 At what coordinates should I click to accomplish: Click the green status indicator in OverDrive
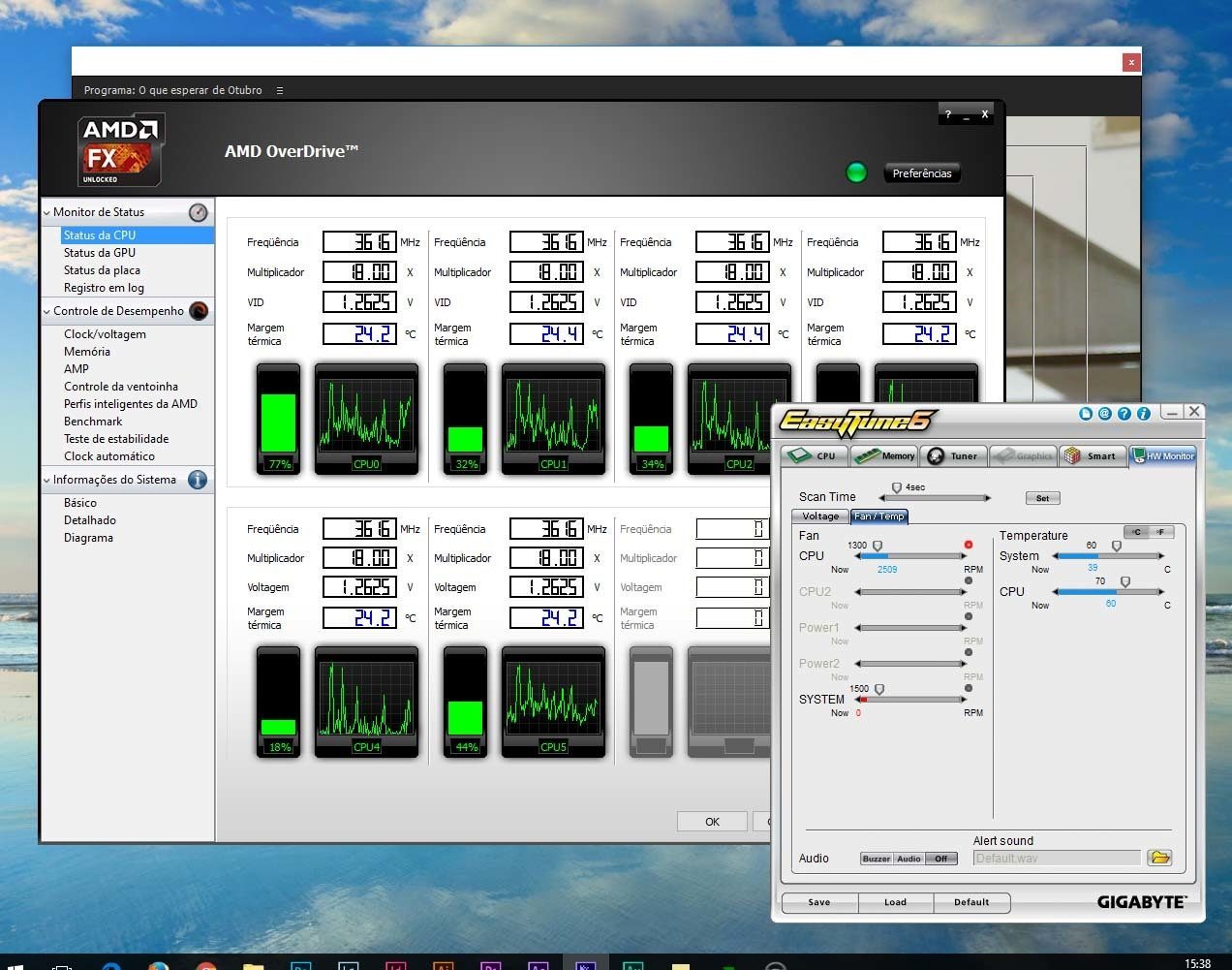pos(856,172)
